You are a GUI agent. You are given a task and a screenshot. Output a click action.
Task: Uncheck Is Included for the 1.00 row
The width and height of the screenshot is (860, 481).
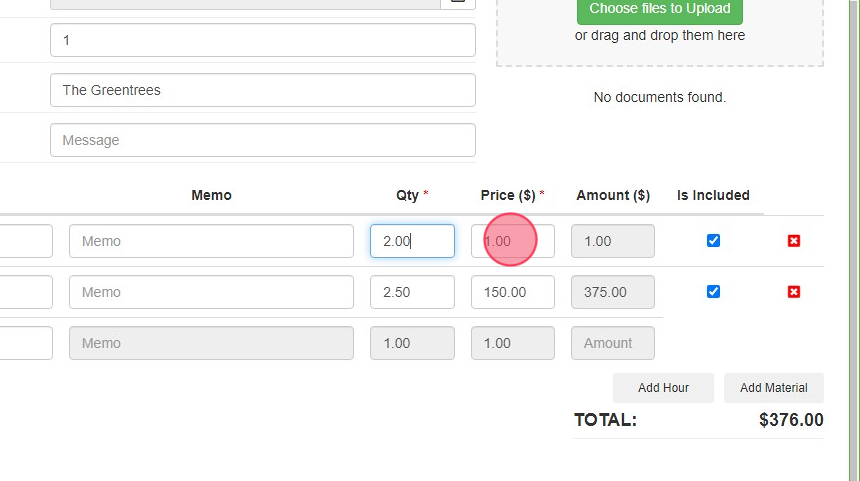click(x=713, y=241)
